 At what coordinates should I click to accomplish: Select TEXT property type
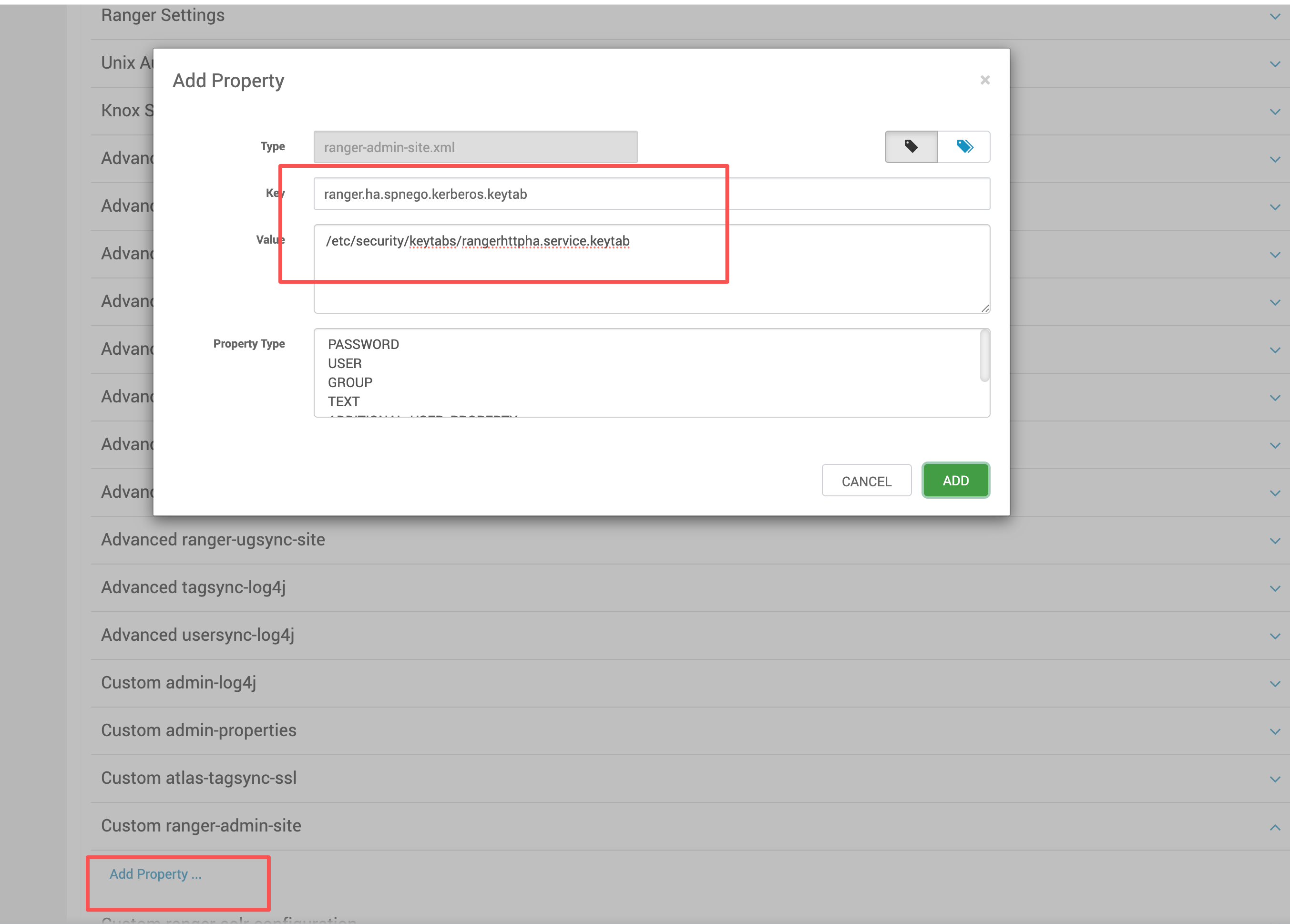tap(344, 401)
